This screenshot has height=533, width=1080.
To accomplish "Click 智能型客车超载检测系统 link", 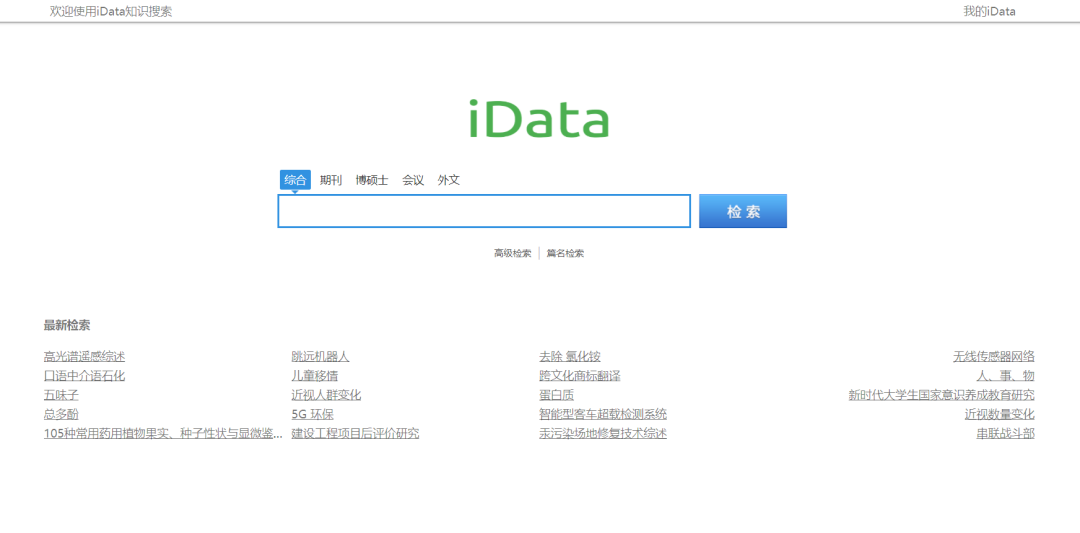I will (603, 414).
